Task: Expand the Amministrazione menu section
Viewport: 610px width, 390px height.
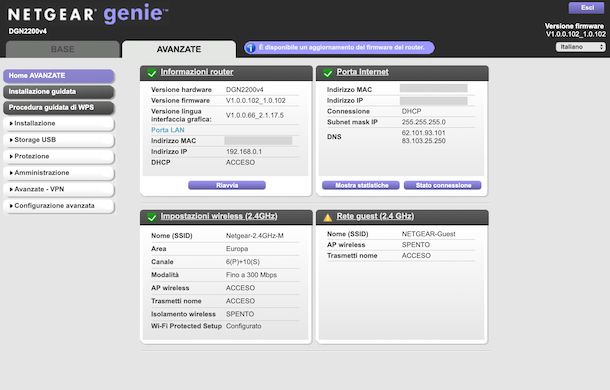Action: (59, 173)
